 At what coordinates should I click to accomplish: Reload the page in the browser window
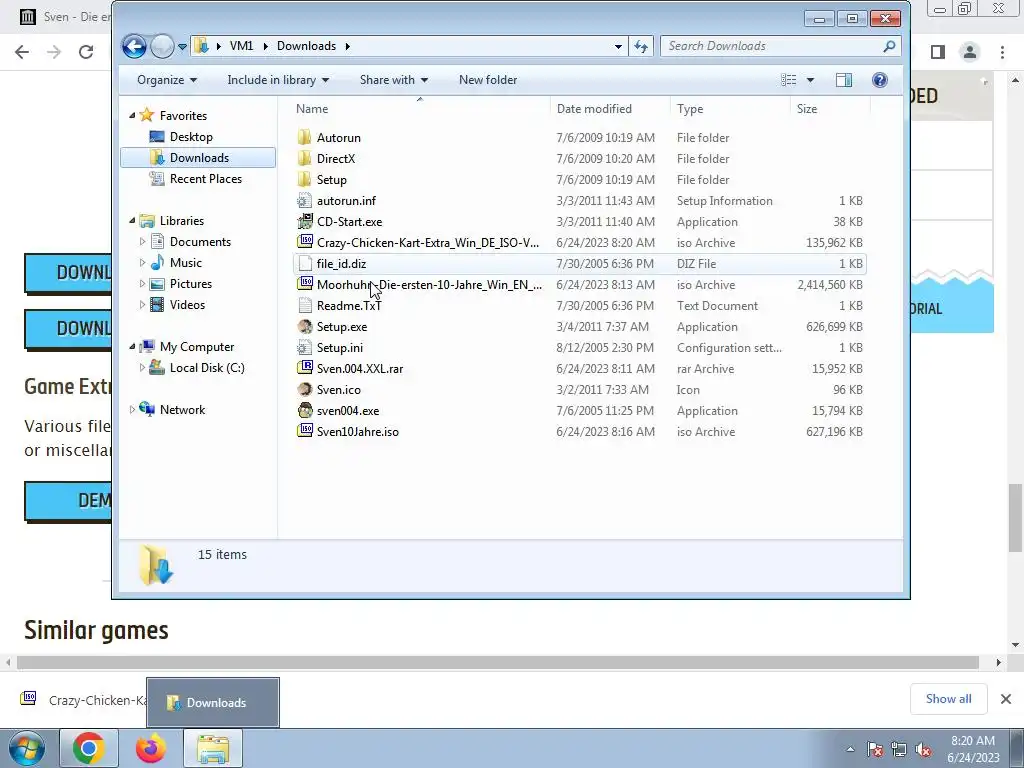point(86,52)
